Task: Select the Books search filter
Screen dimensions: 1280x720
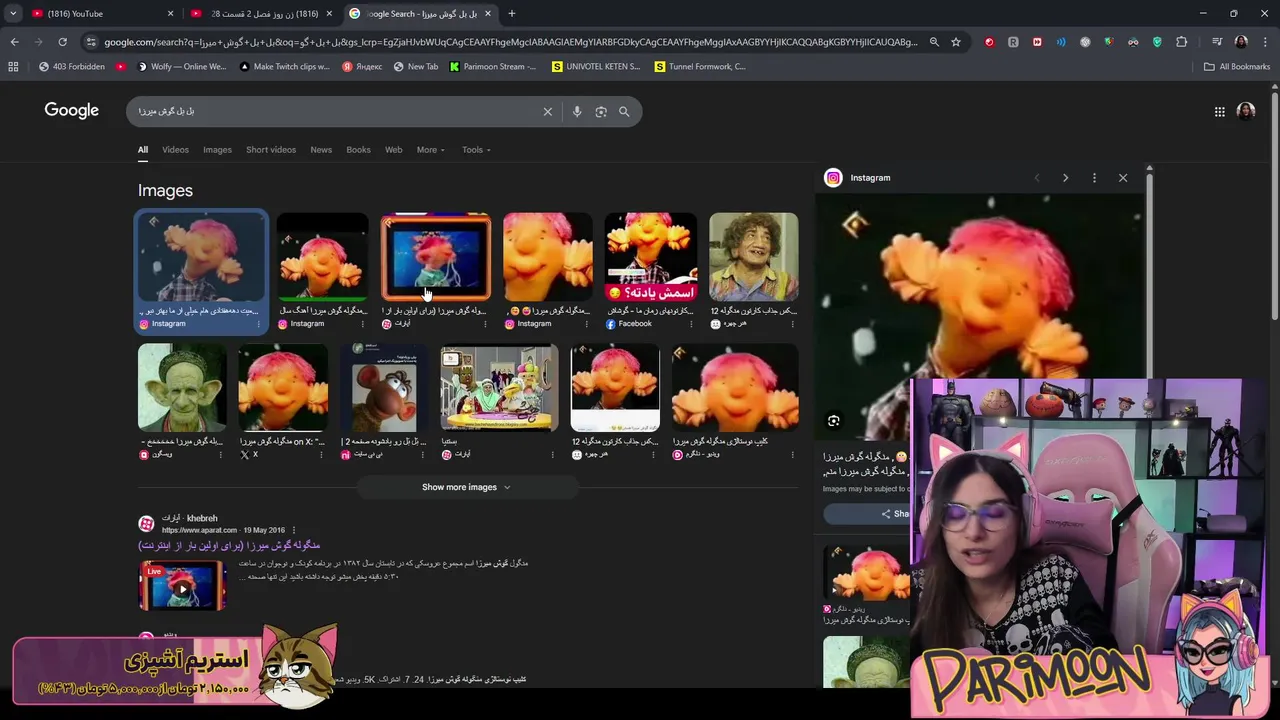Action: coord(358,150)
